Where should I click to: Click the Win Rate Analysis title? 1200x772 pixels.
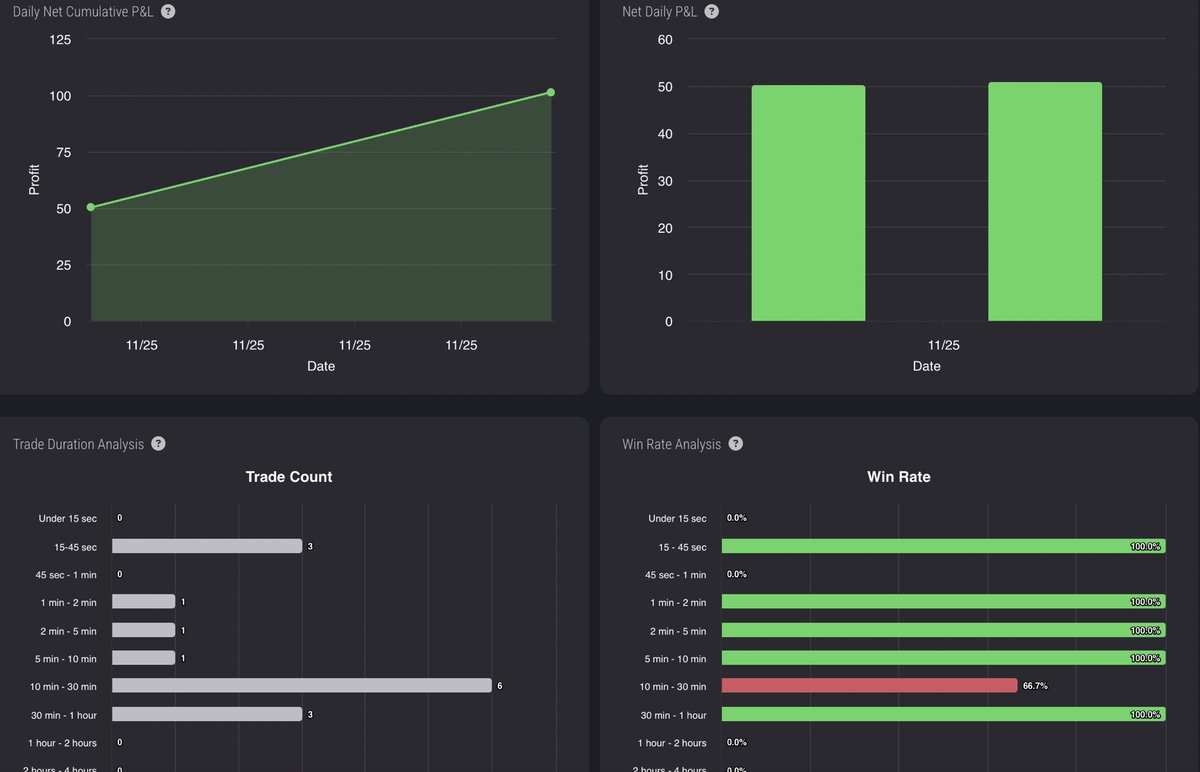point(671,444)
